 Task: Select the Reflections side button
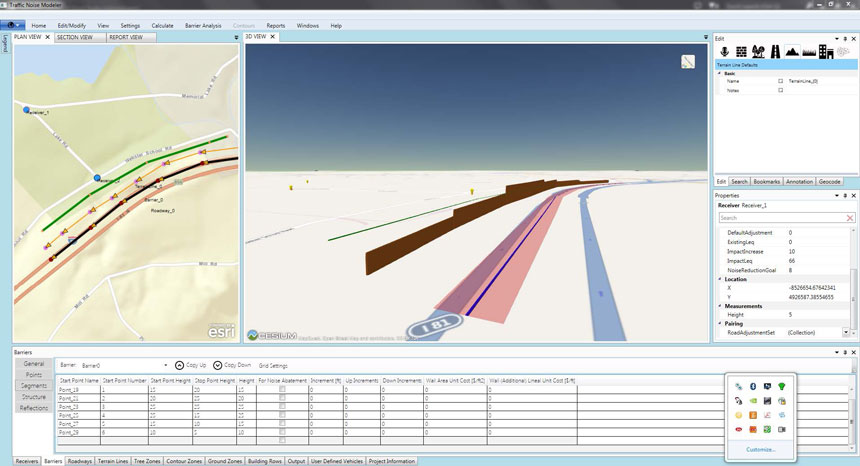34,408
